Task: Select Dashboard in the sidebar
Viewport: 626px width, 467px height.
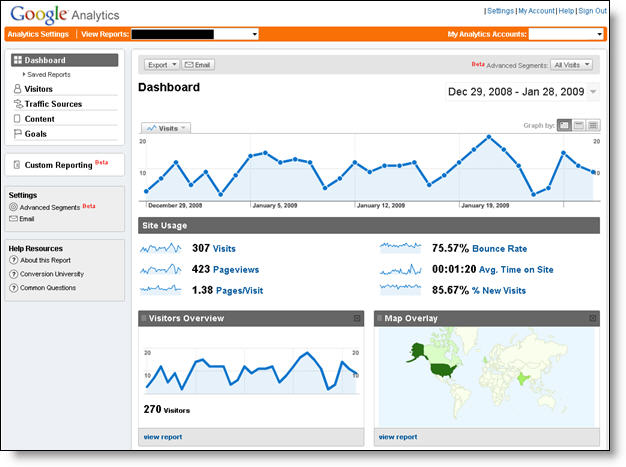Action: coord(65,60)
